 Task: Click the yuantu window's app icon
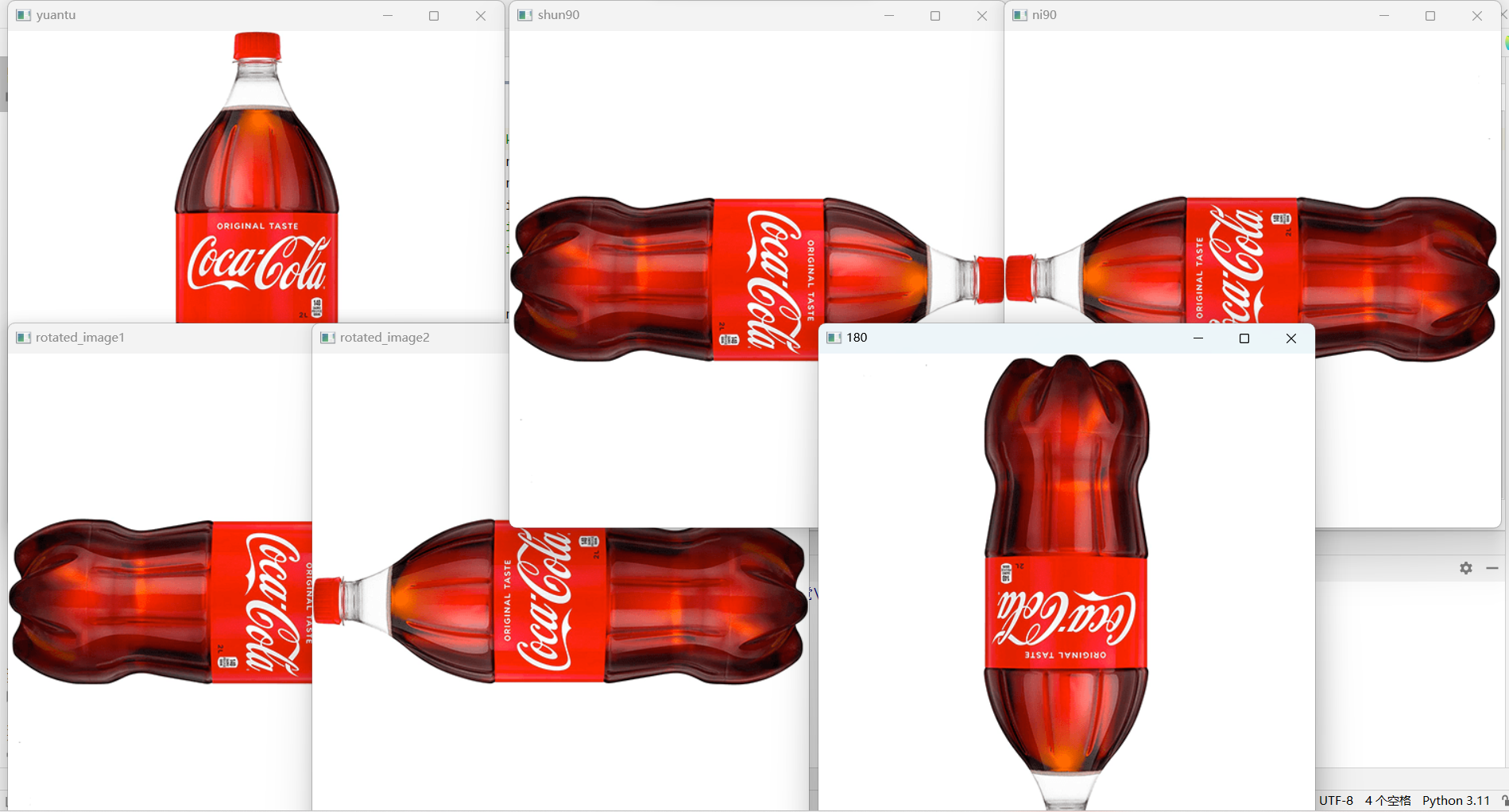[x=24, y=15]
